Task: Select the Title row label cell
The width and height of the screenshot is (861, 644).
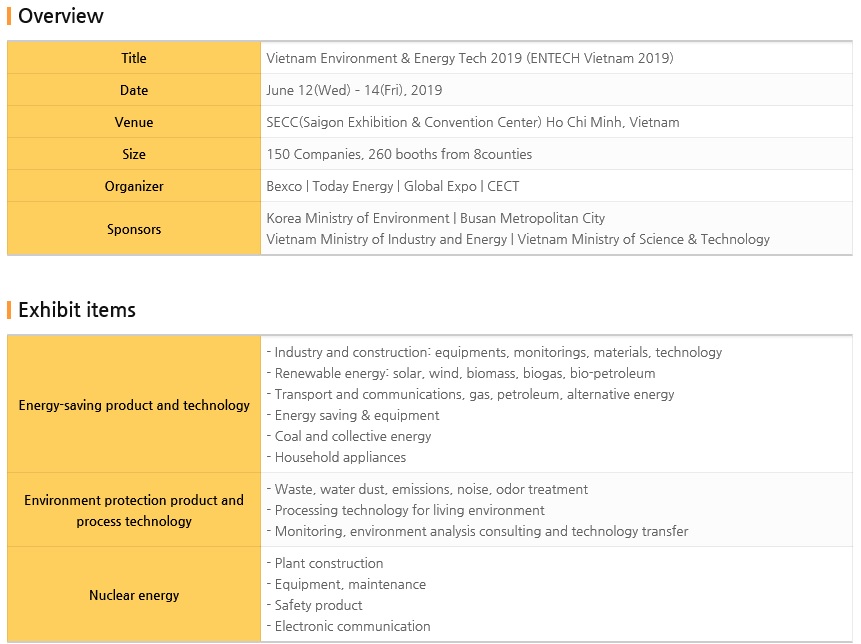Action: tap(134, 58)
